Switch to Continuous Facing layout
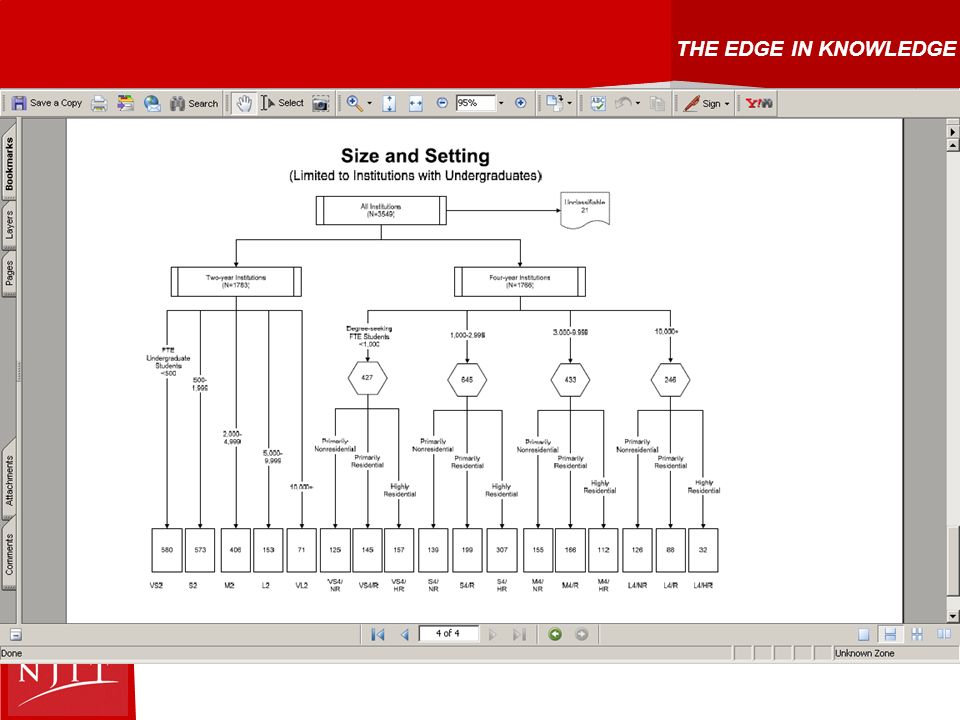This screenshot has height=720, width=960. (x=917, y=634)
